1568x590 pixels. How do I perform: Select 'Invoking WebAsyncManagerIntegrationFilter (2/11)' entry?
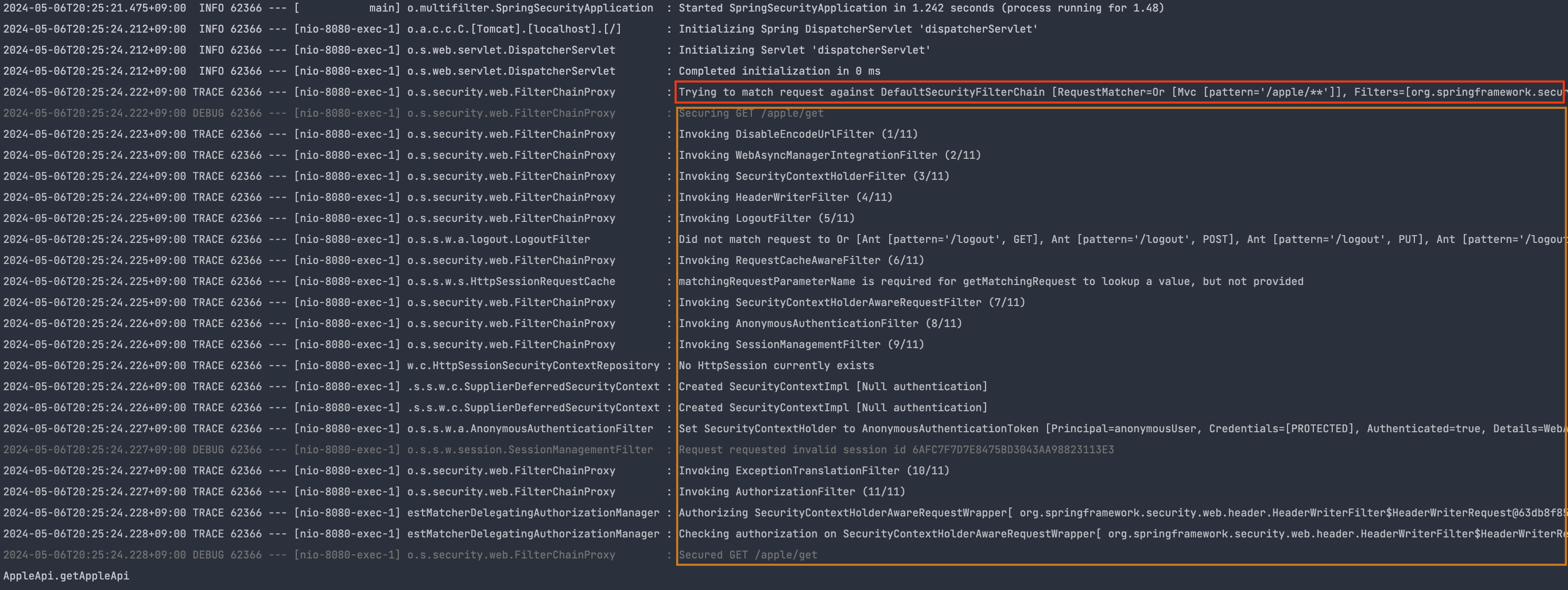pyautogui.click(x=830, y=155)
